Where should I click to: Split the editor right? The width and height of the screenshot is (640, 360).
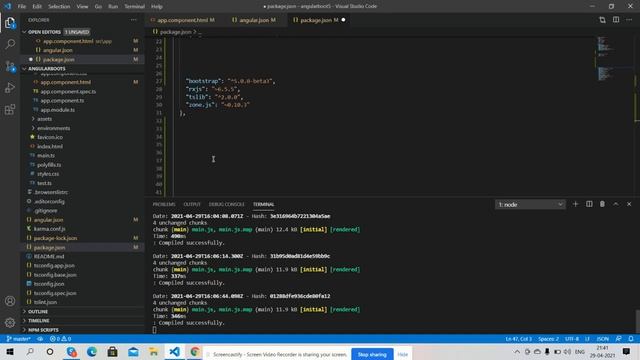coord(616,20)
